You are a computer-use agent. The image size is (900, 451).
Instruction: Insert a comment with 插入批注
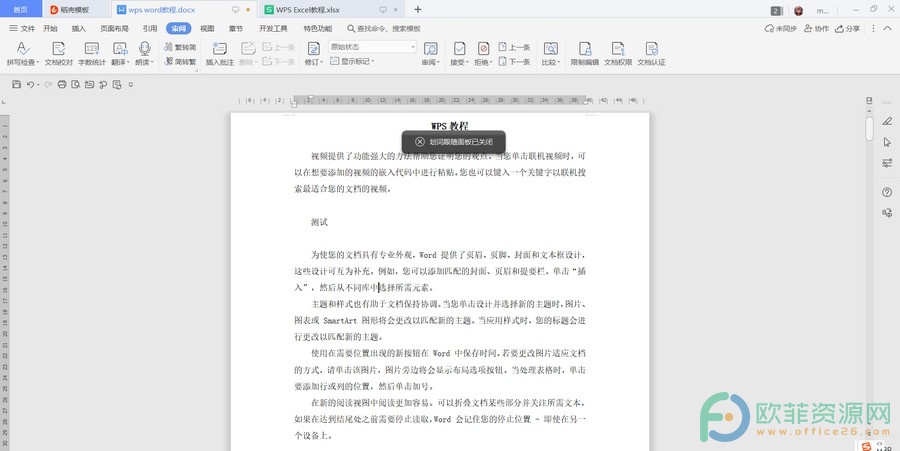[220, 53]
